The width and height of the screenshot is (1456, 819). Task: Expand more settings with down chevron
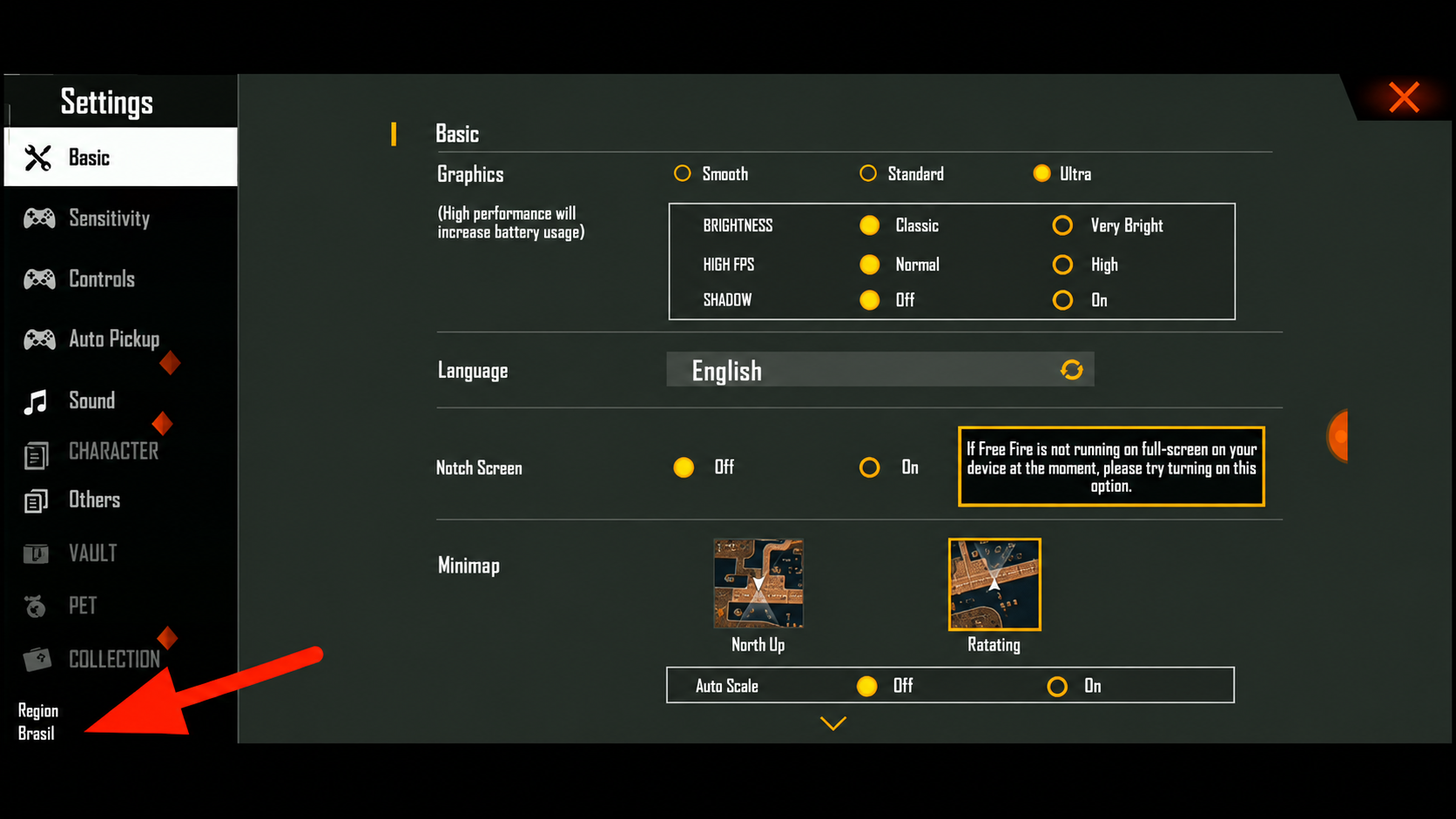(833, 723)
